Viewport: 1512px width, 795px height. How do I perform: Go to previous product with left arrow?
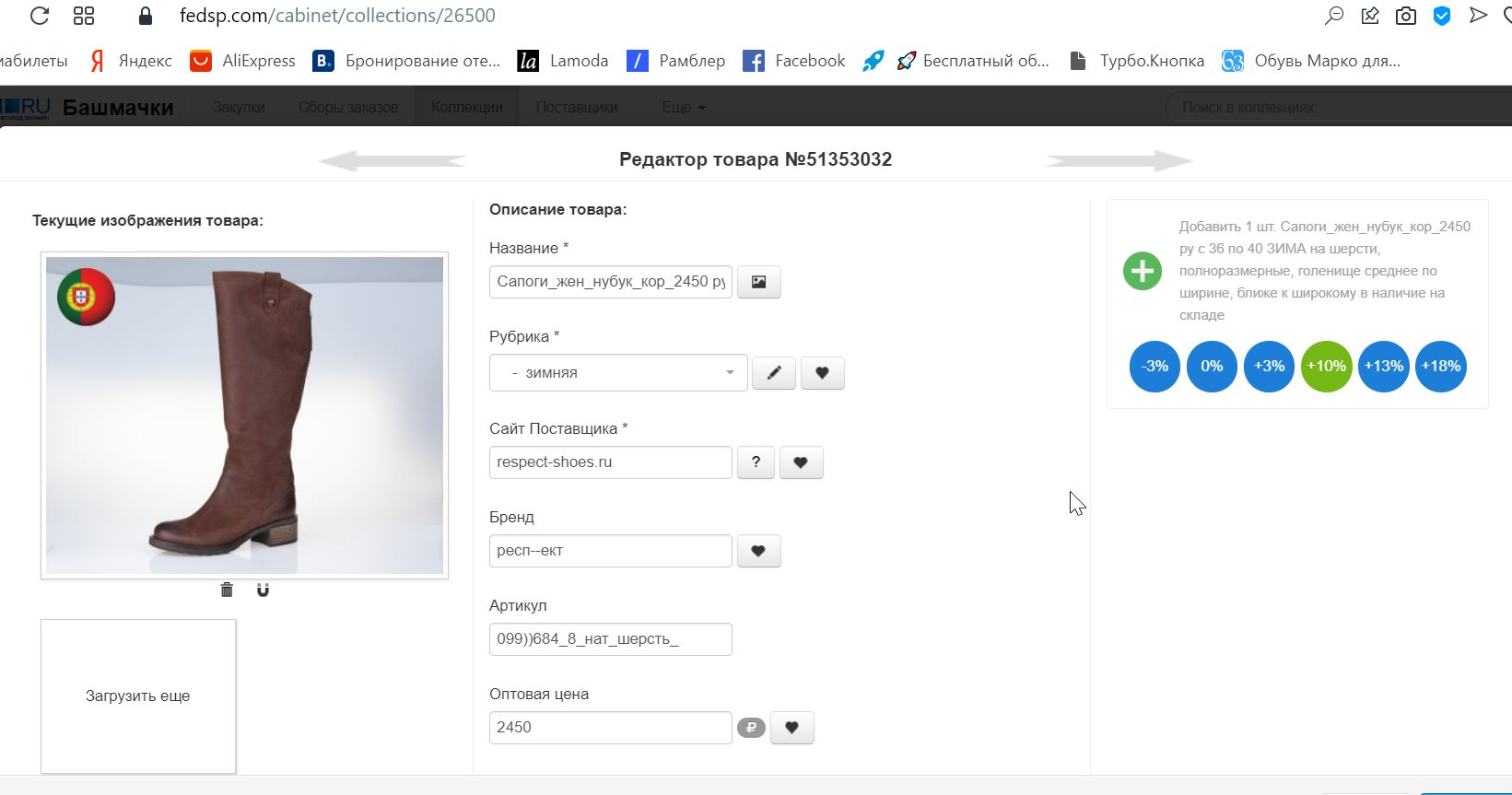393,161
